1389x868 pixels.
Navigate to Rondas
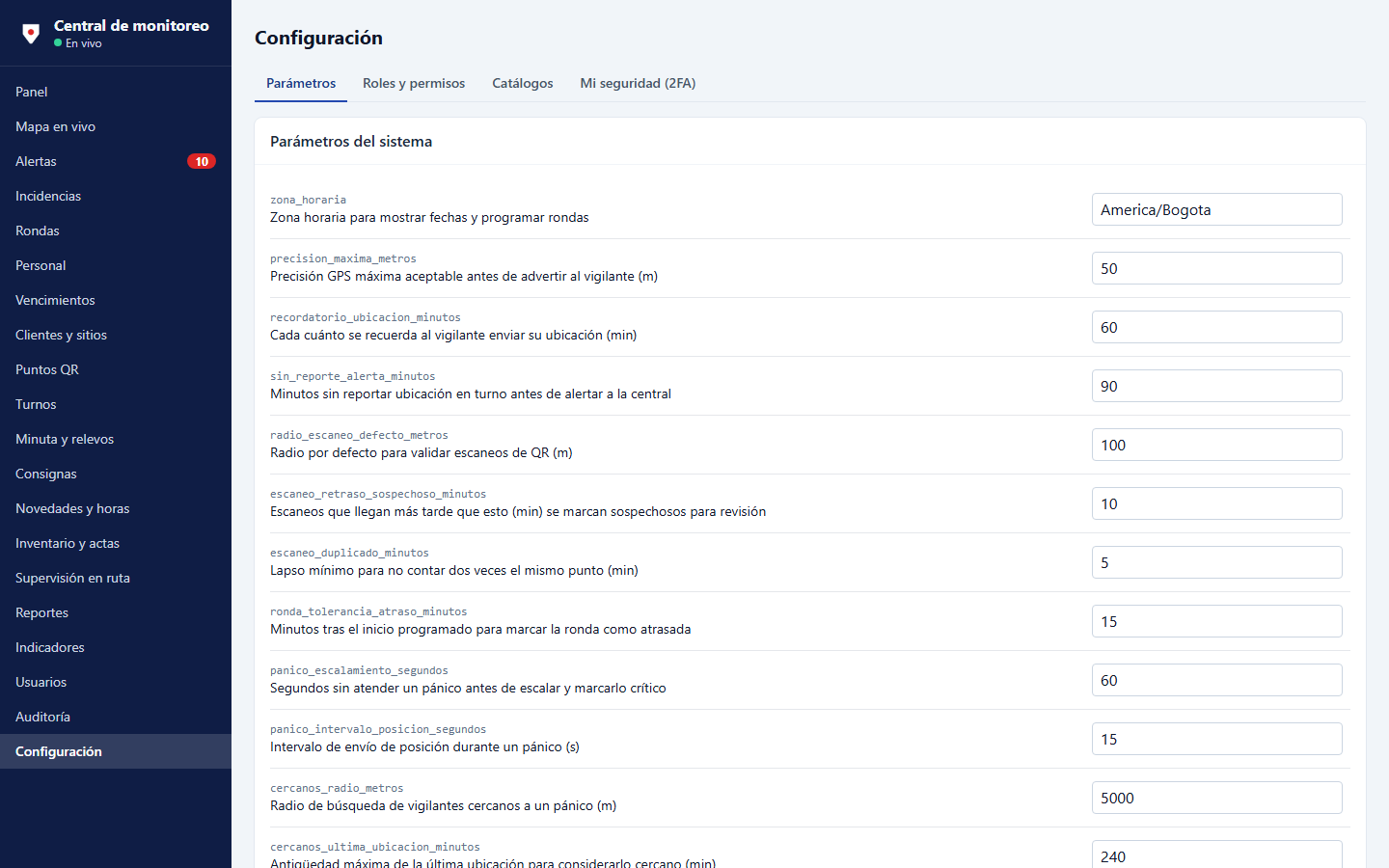pyautogui.click(x=116, y=231)
